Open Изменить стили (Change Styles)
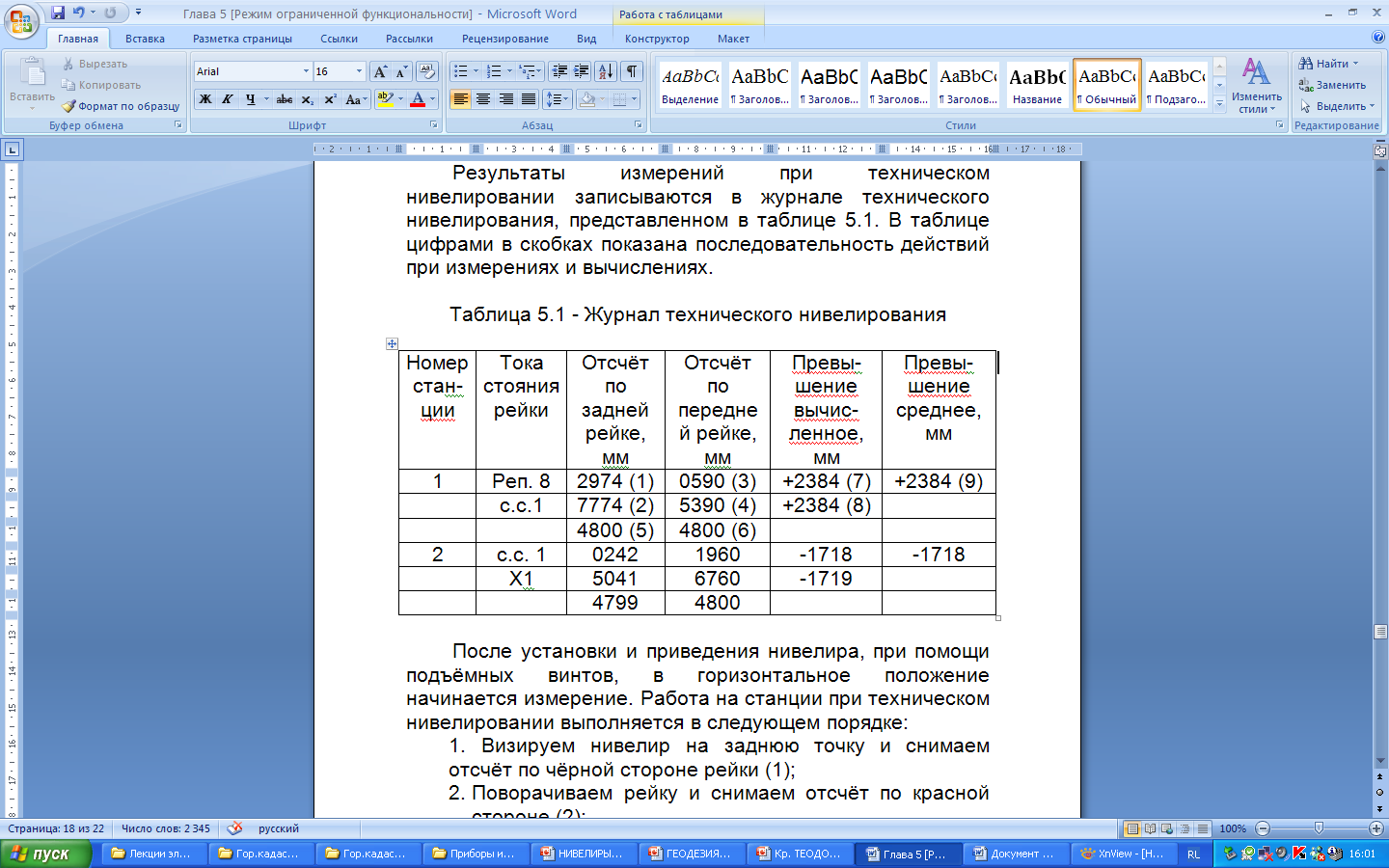 pos(1256,87)
